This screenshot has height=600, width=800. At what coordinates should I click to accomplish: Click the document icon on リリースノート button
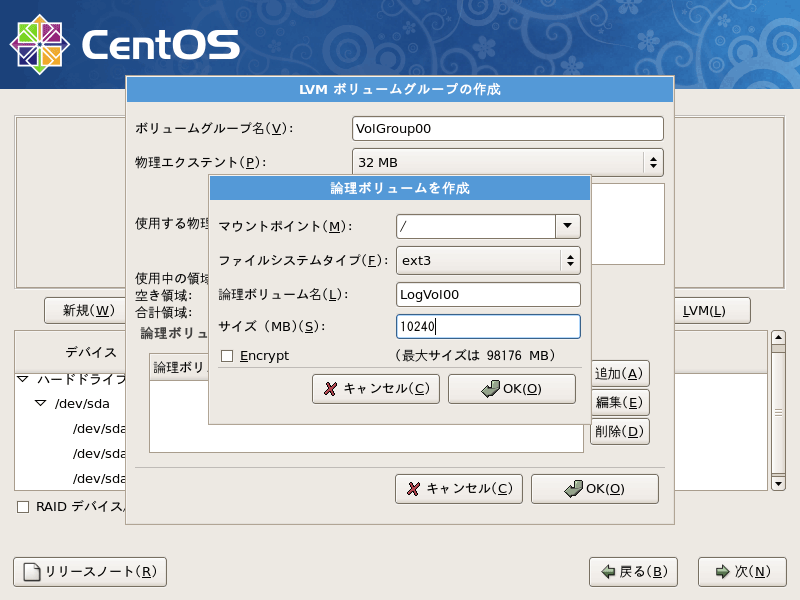click(30, 572)
